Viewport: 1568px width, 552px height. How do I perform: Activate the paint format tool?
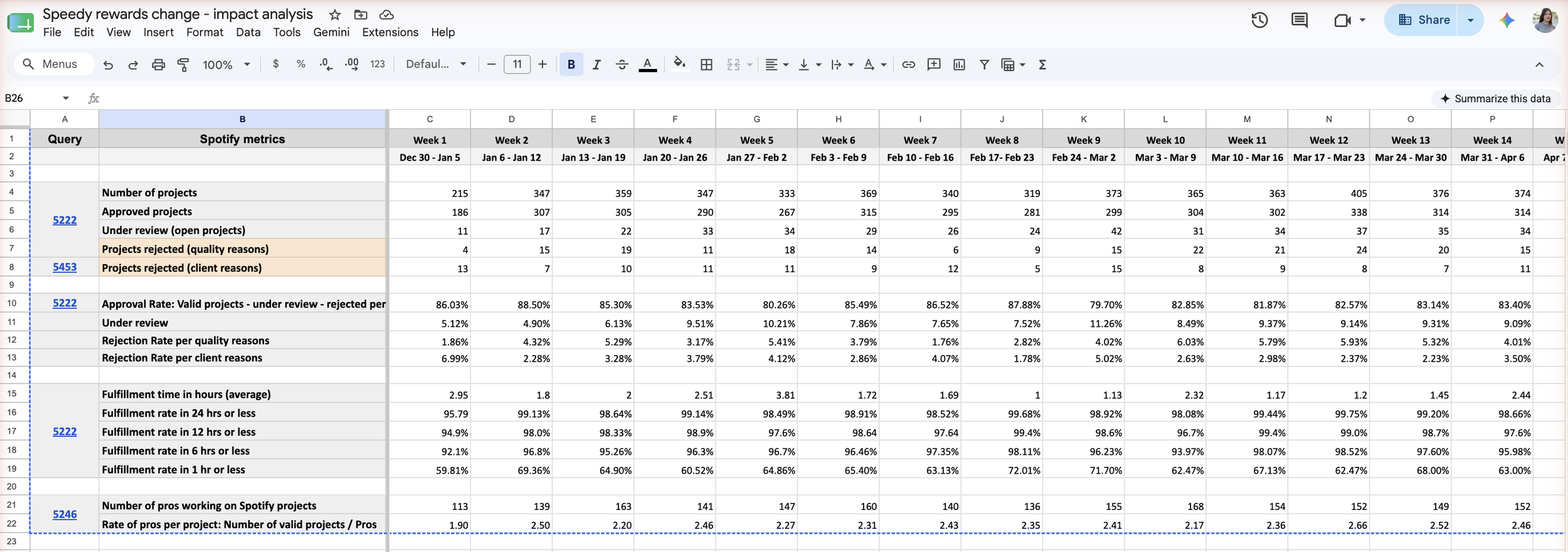coord(183,65)
